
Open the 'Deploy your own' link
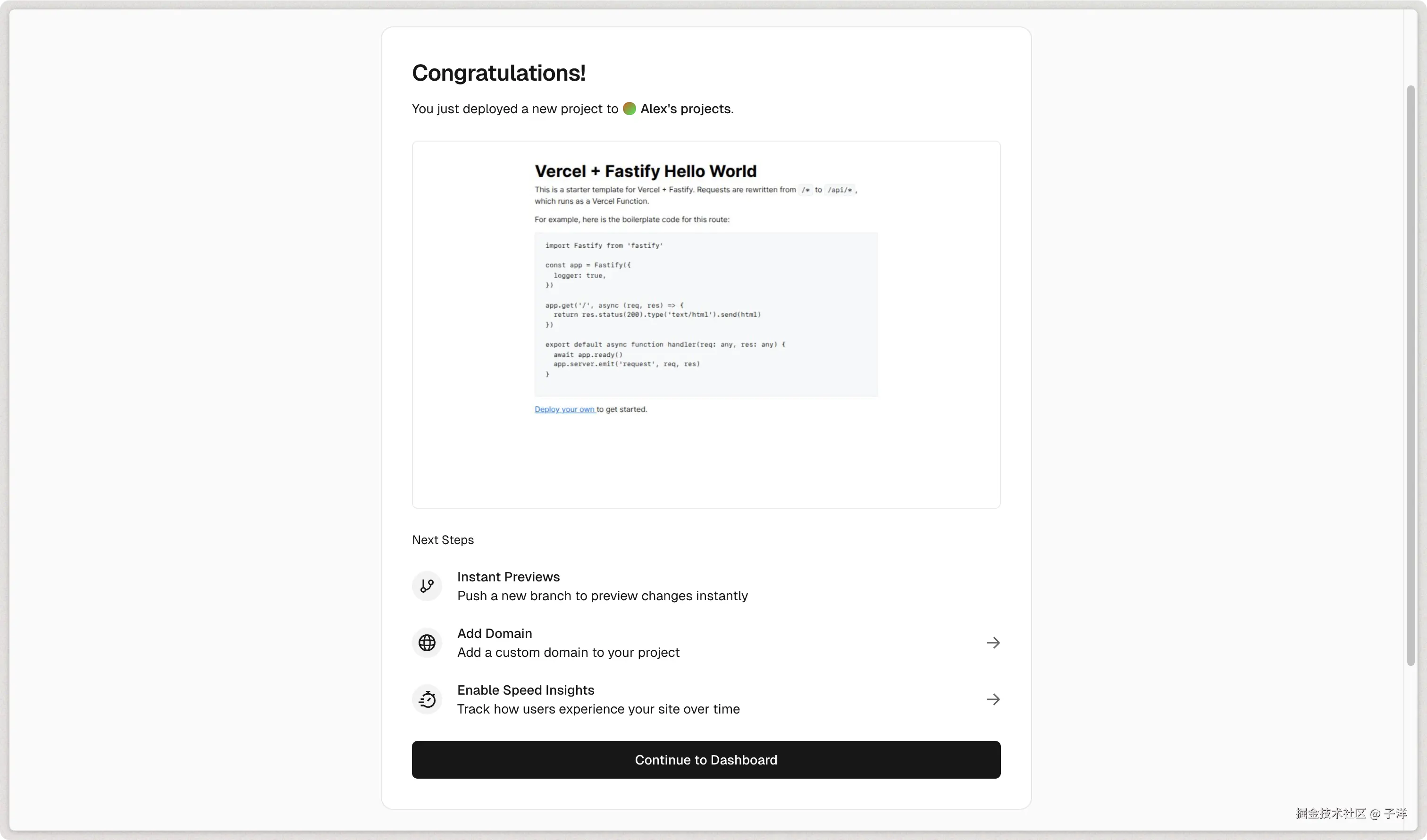564,410
